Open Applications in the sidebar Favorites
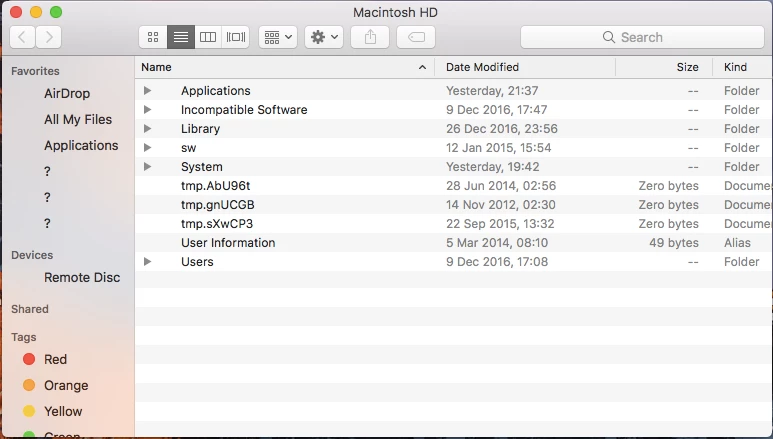 [81, 146]
